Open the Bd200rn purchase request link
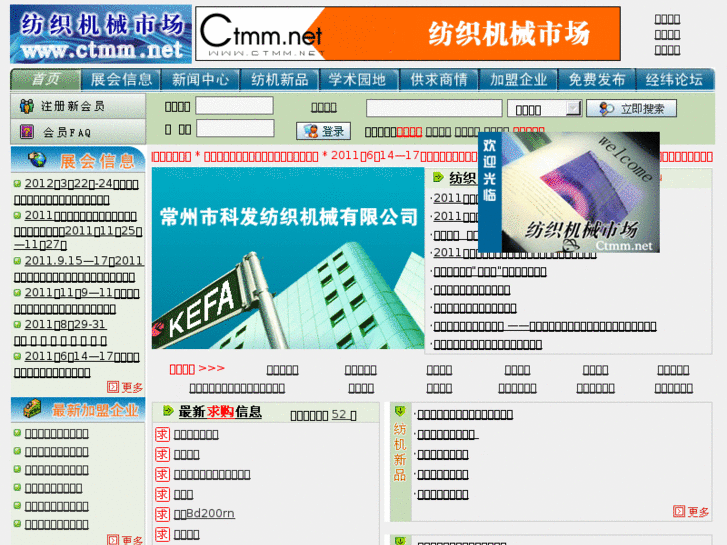Image resolution: width=727 pixels, height=545 pixels. [204, 513]
